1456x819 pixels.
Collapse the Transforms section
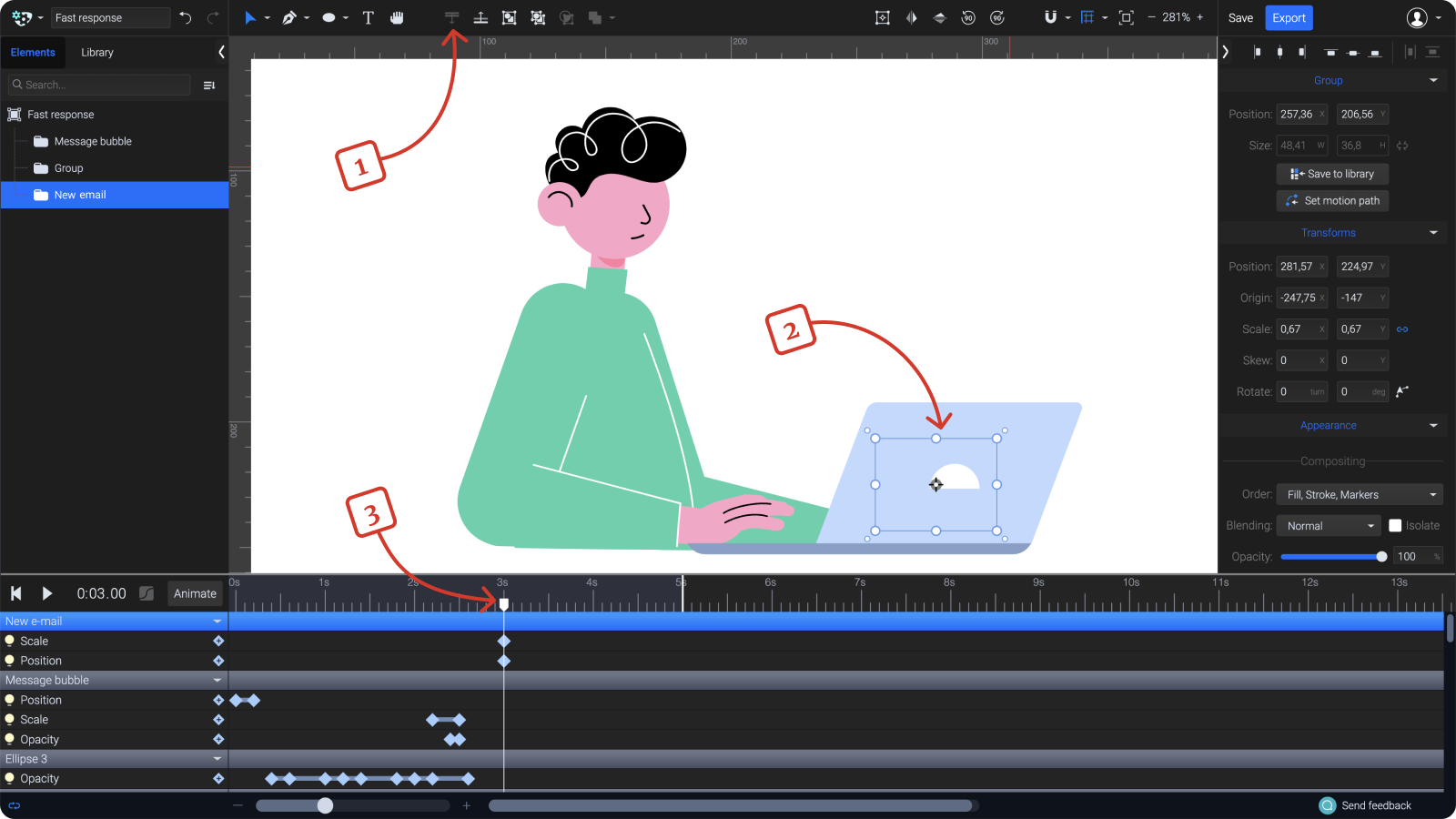[1433, 232]
